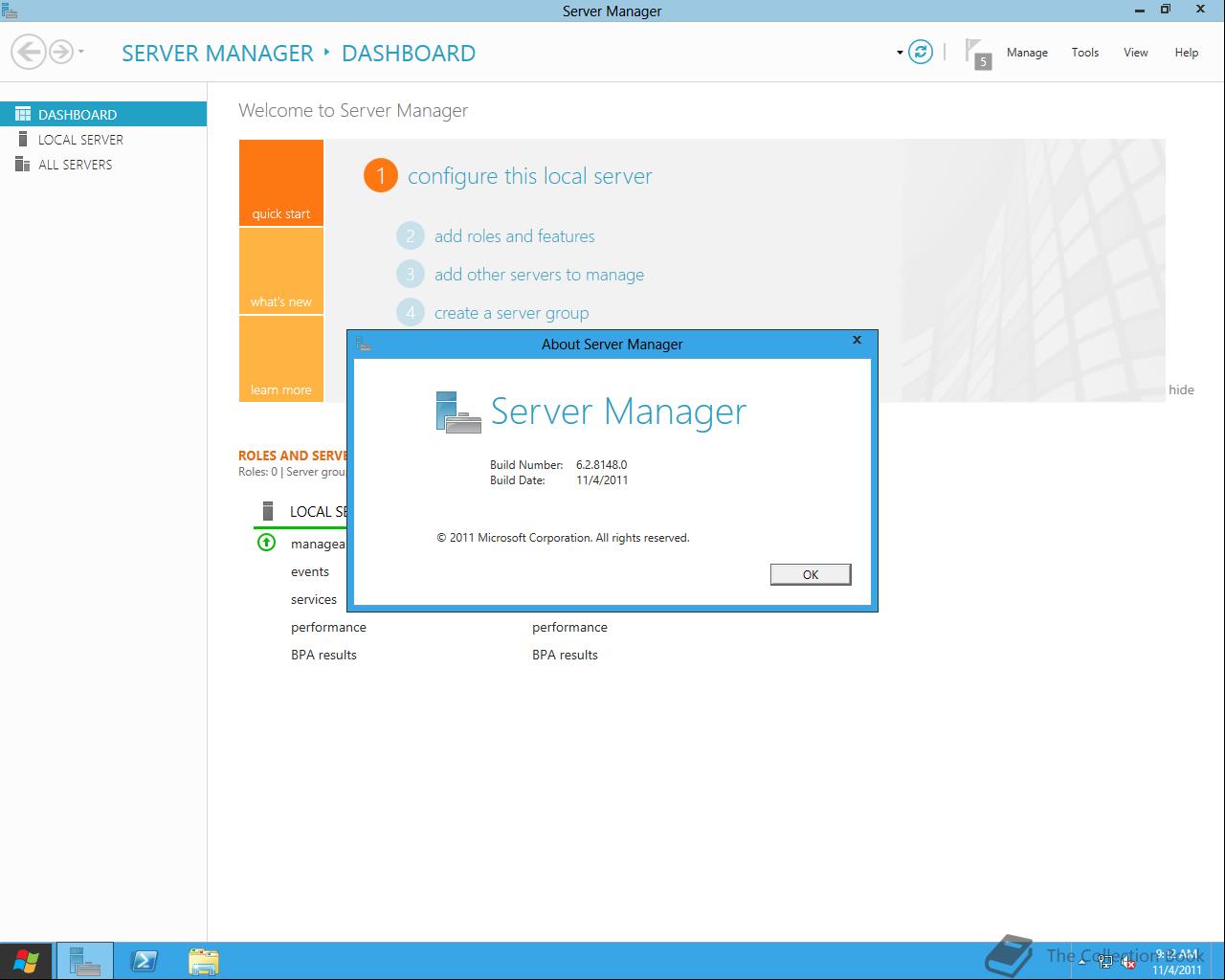Viewport: 1225px width, 980px height.
Task: Click the About dialog title bar icon
Action: [x=363, y=344]
